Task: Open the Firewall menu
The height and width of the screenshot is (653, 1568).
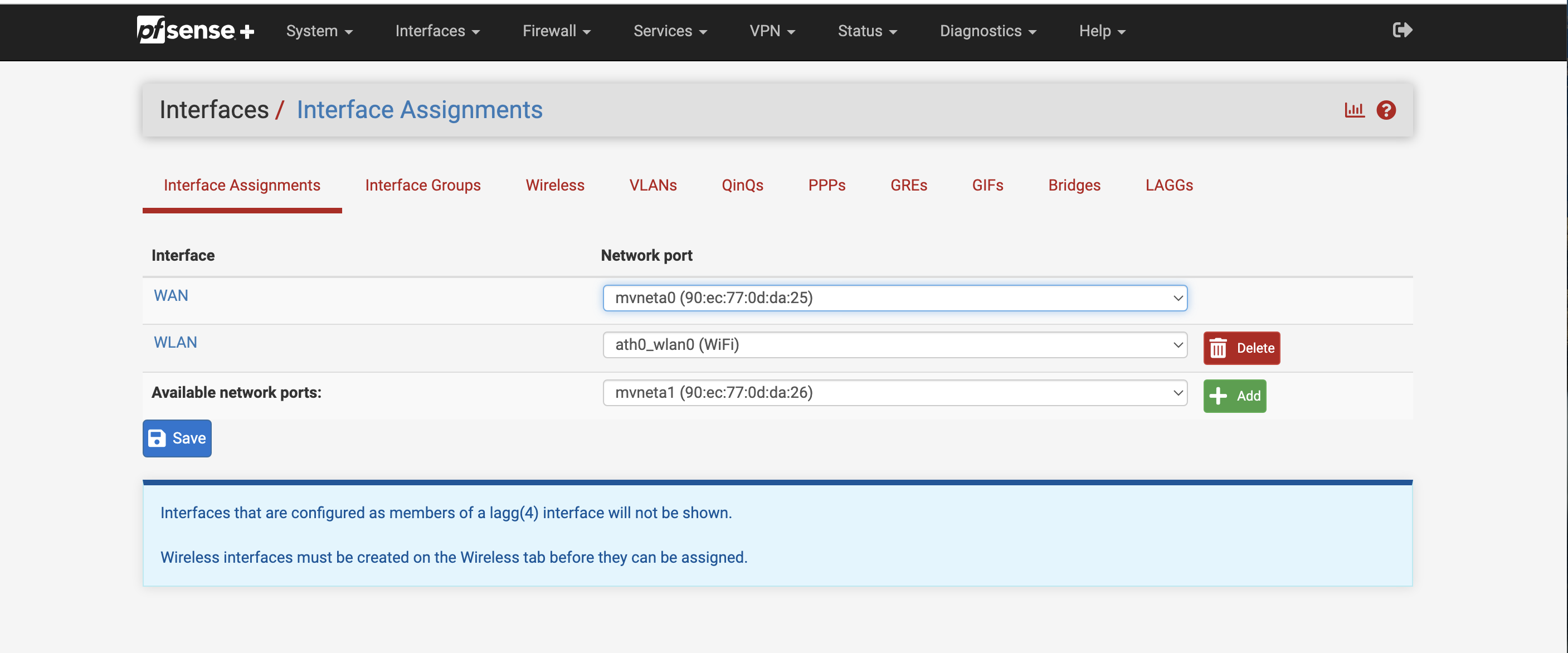Action: 556,31
